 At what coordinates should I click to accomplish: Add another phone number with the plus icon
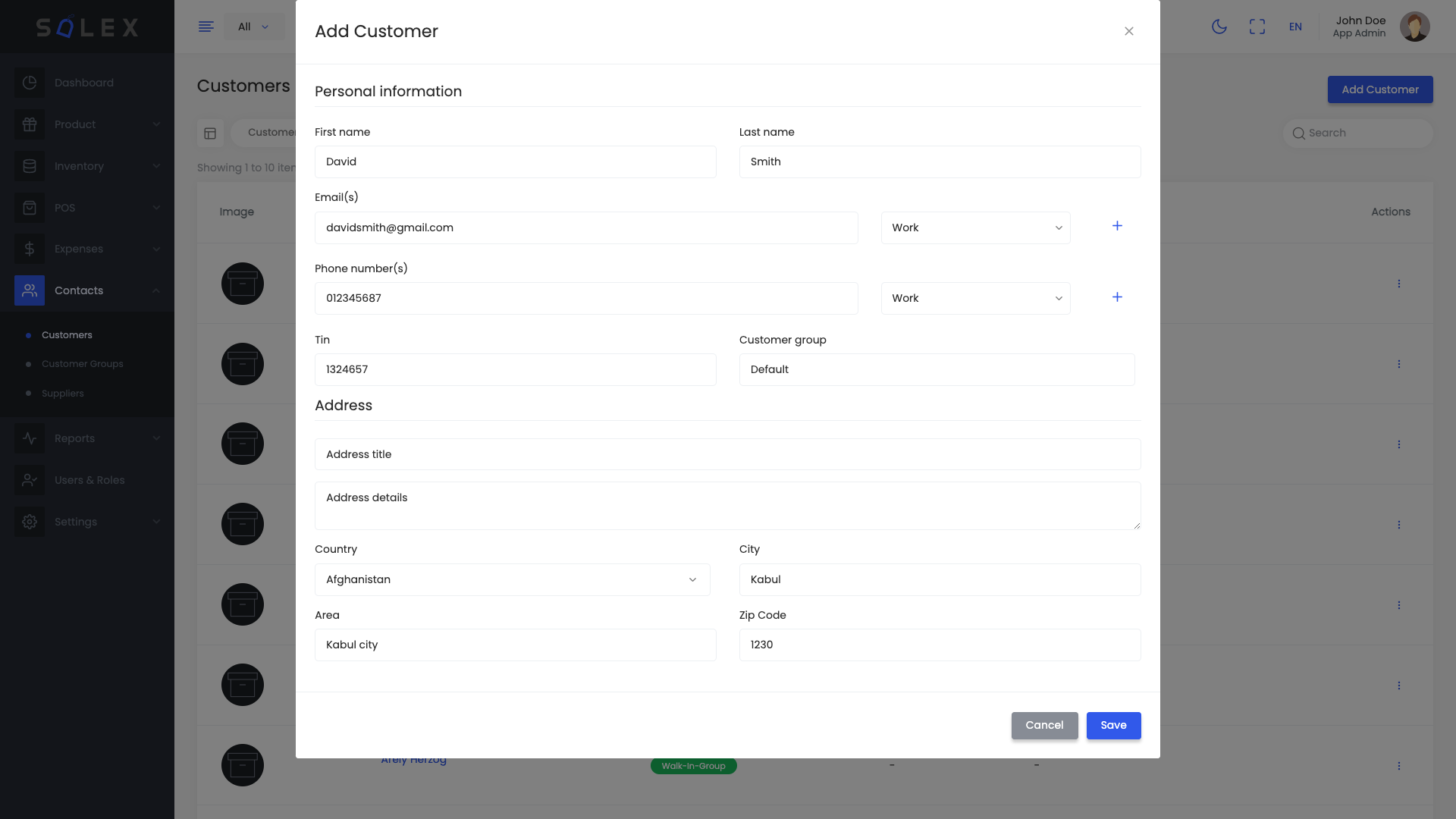tap(1117, 297)
